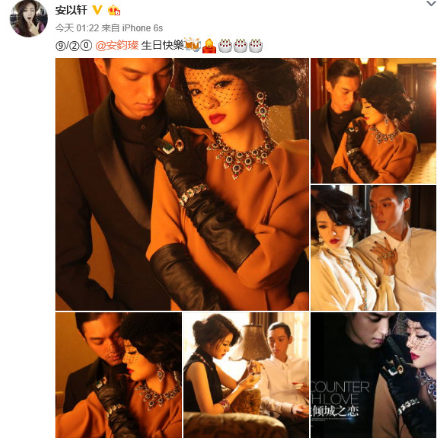Click the first birthday cake emoji

(225, 46)
